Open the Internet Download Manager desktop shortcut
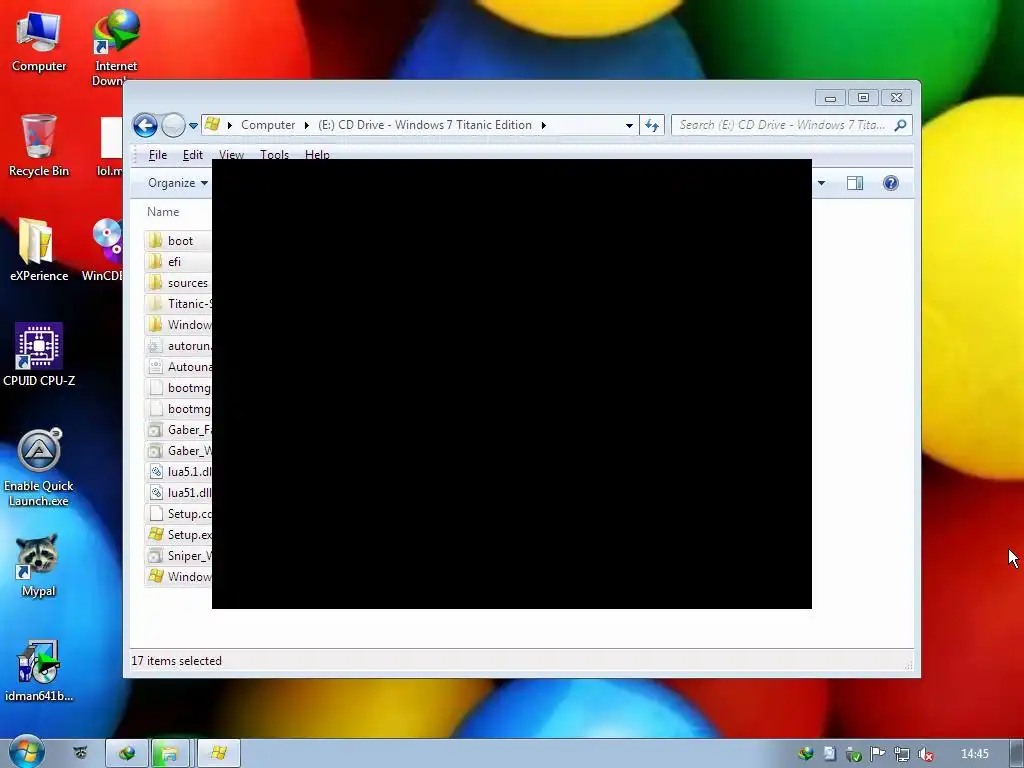1024x768 pixels. [x=116, y=47]
